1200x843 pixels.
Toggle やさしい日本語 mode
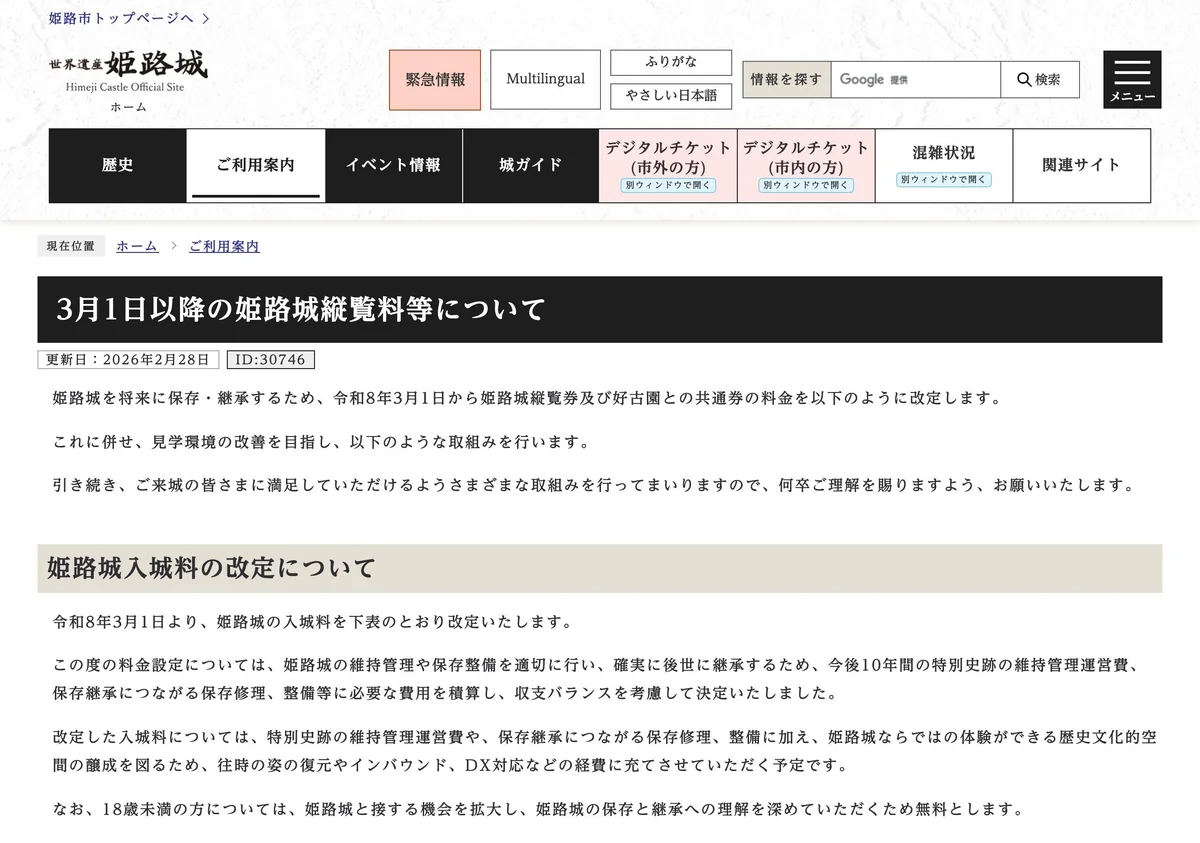tap(671, 96)
